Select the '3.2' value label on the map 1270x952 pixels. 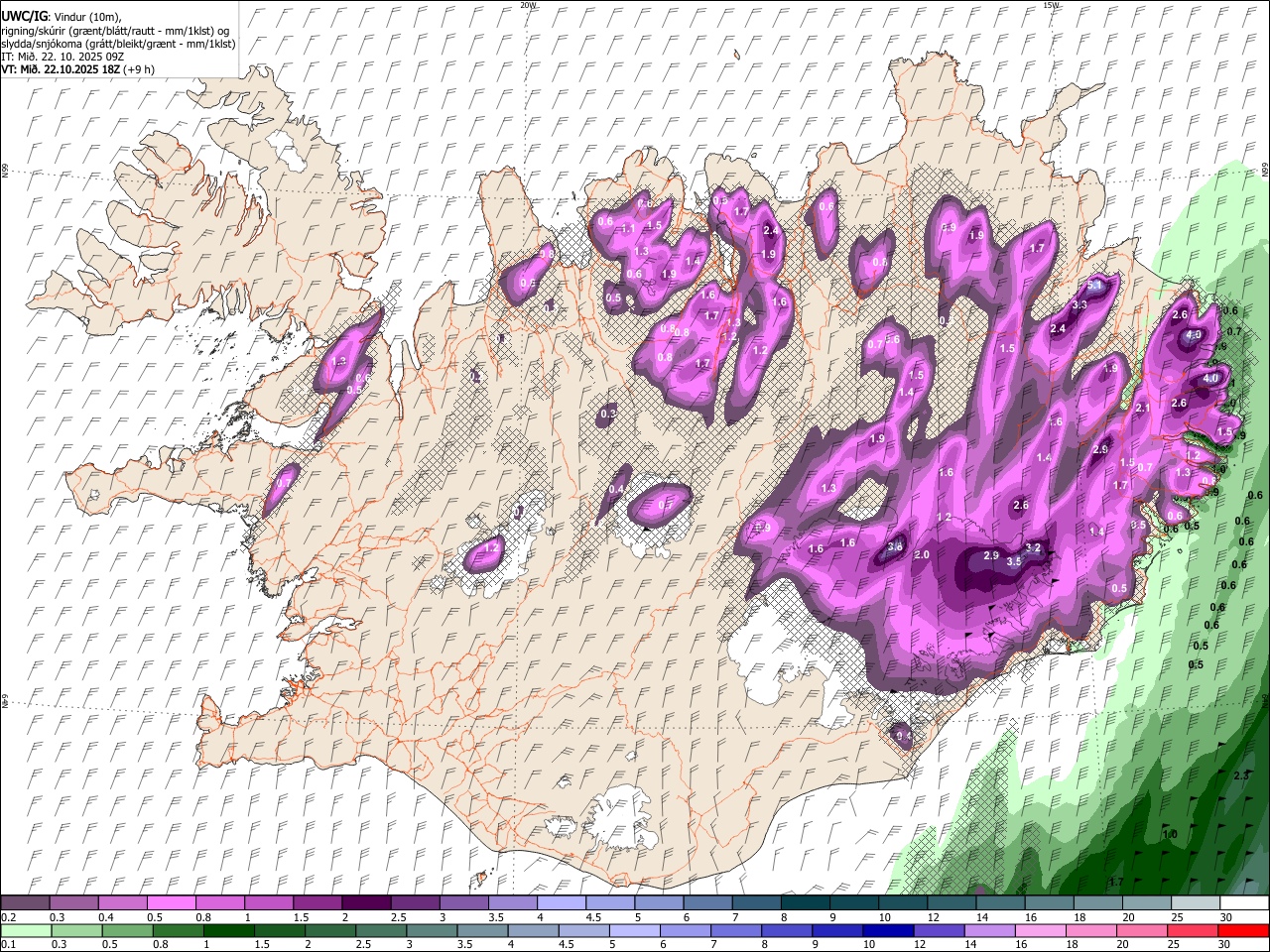(x=1033, y=547)
